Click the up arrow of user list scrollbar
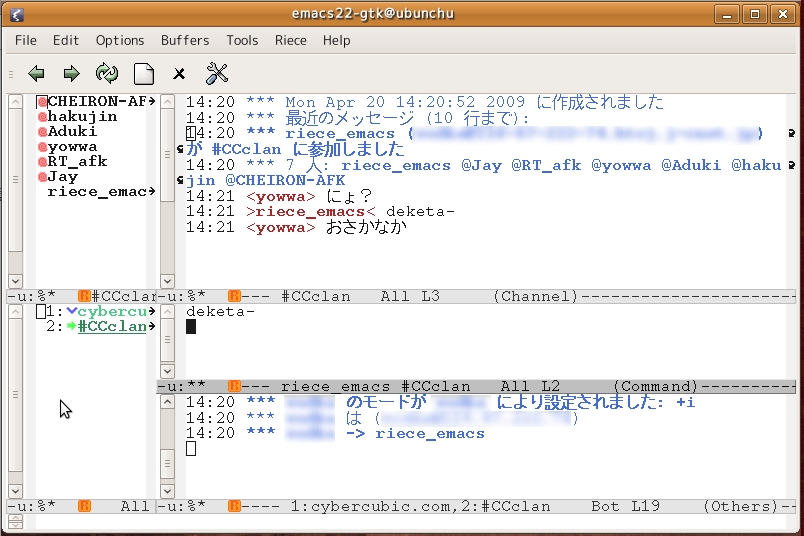This screenshot has height=536, width=804. click(x=15, y=102)
